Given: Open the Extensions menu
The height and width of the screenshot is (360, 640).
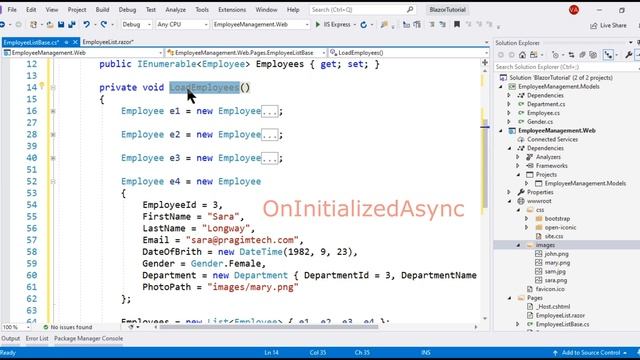Looking at the screenshot, I should (x=232, y=9).
